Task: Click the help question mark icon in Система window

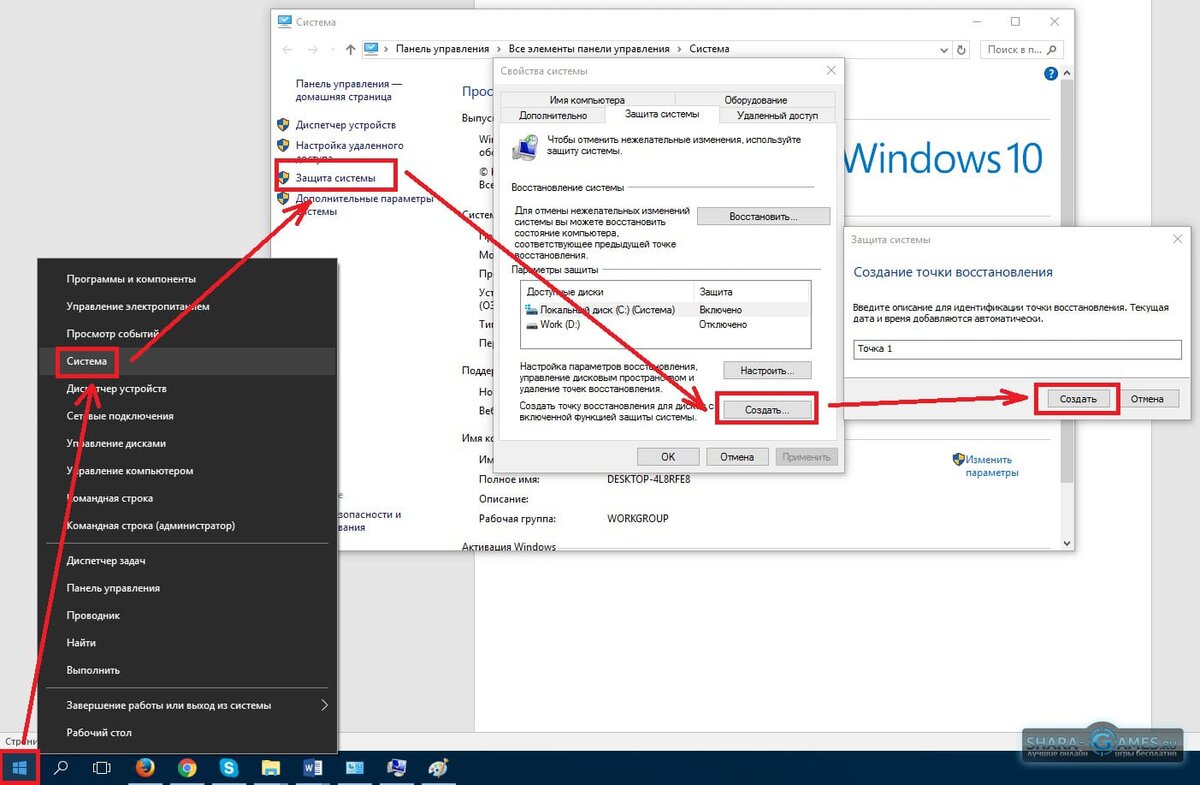Action: click(x=1051, y=74)
